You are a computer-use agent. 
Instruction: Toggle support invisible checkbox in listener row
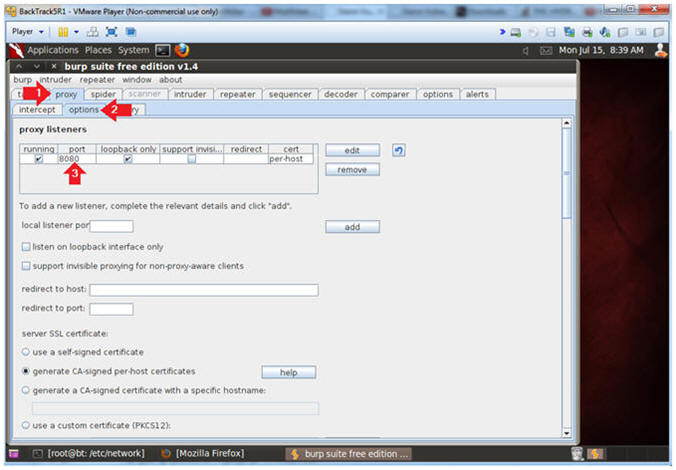tap(192, 159)
